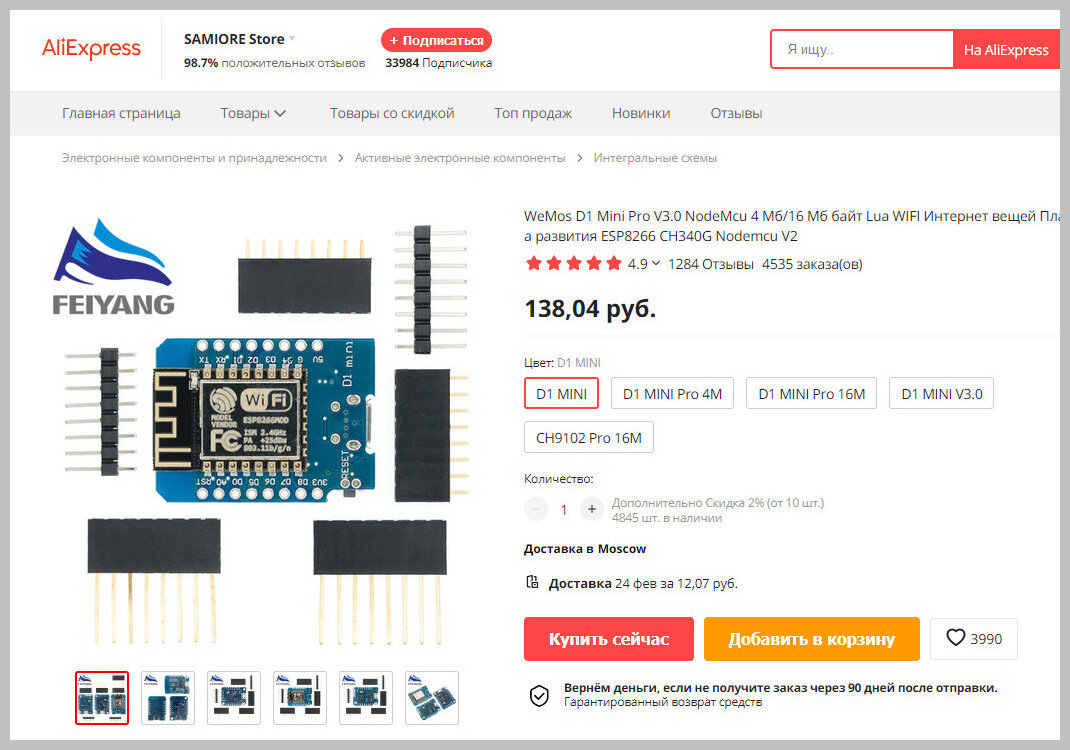Click the wishlist heart icon showing 3990

(x=955, y=637)
